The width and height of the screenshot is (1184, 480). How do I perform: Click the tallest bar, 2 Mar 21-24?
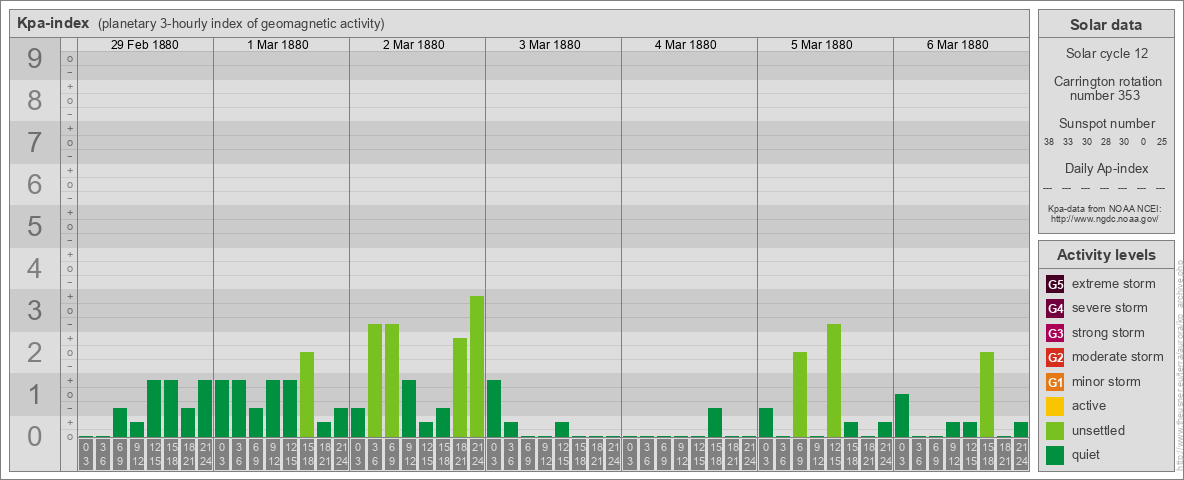coord(476,367)
